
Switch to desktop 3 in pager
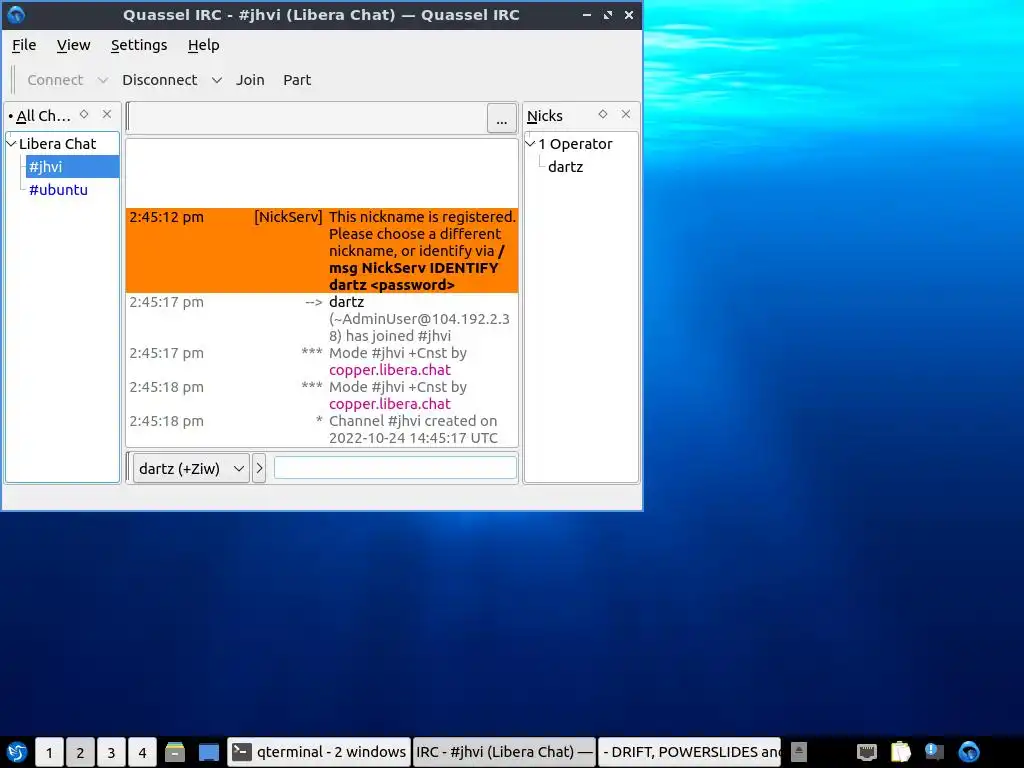[111, 752]
